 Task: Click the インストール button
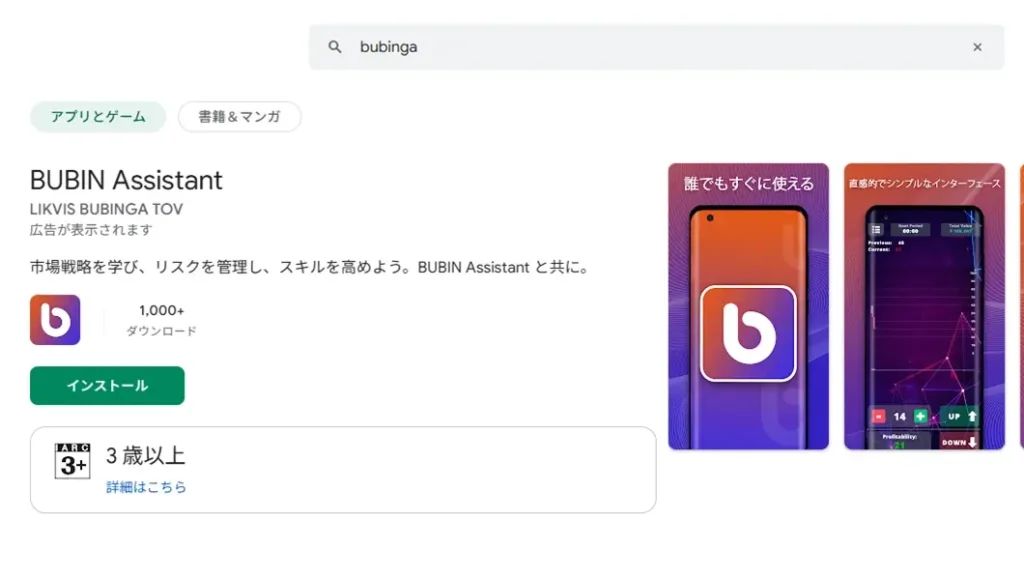point(107,385)
